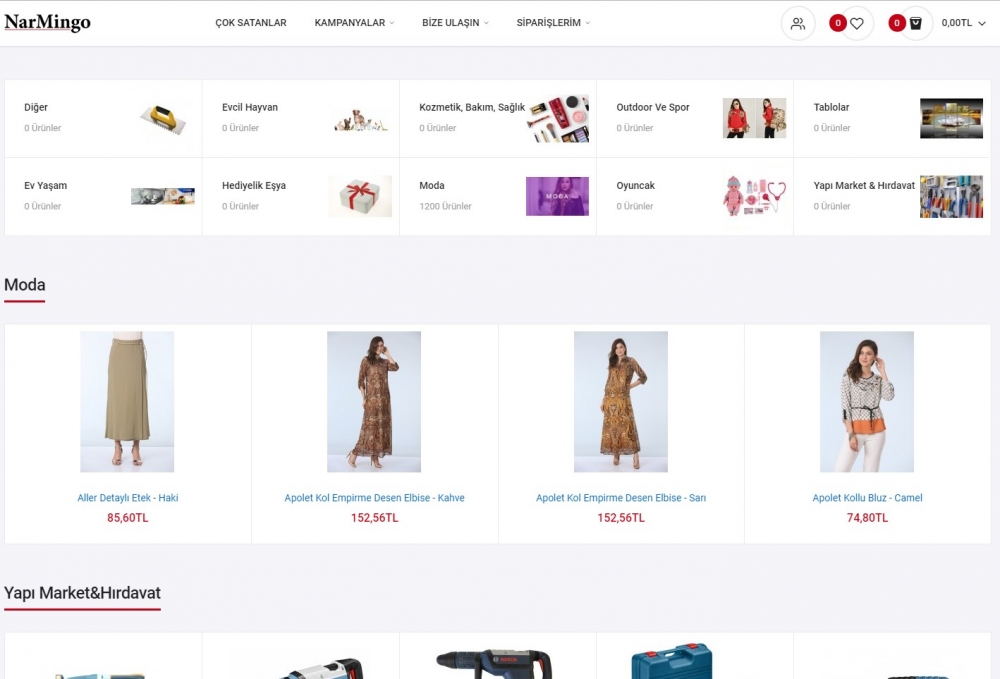The image size is (1000, 679).
Task: Click the Evcil Hayvan pets image
Action: point(360,119)
